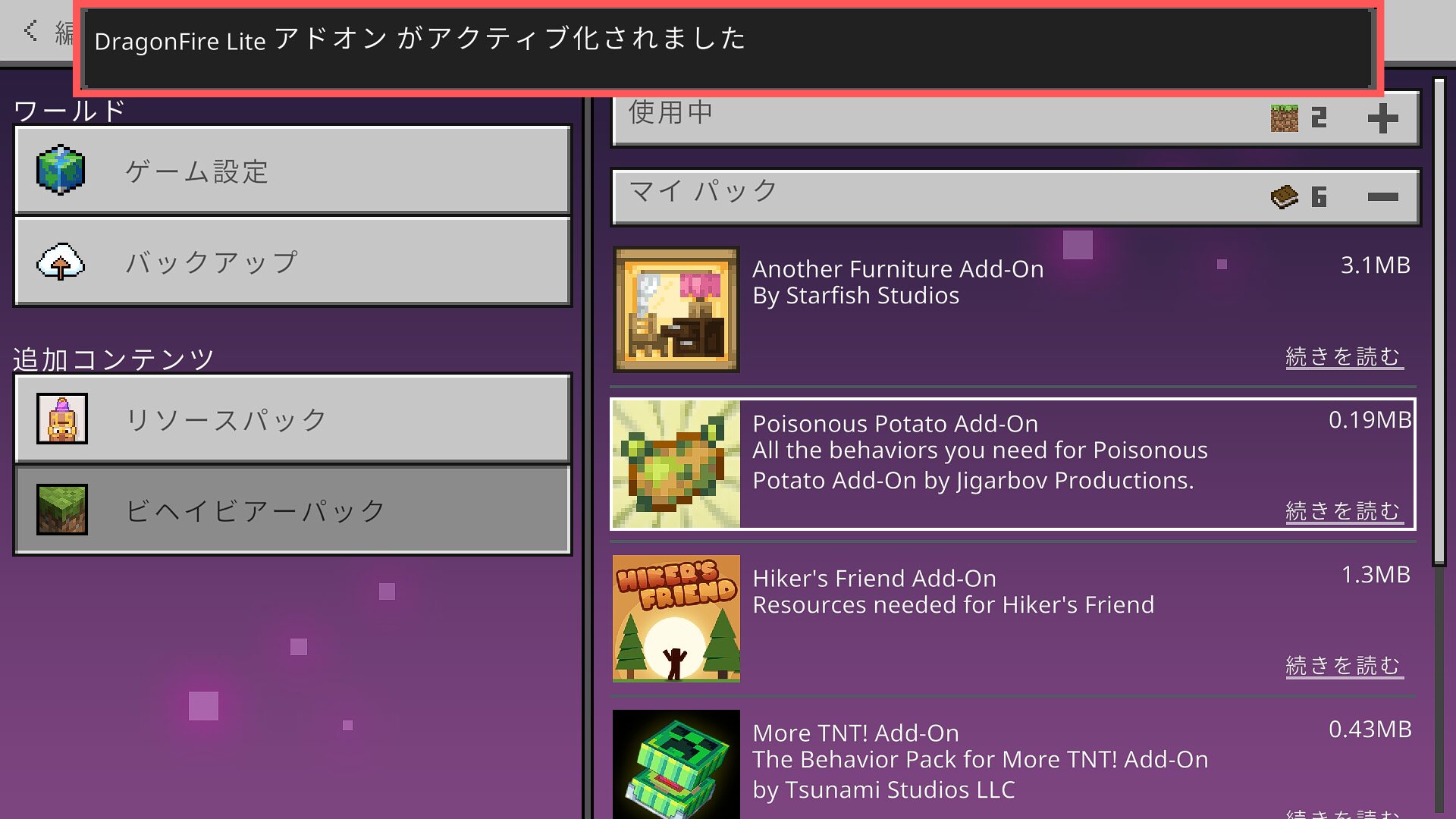The image size is (1456, 819).
Task: Click the pack list vertical scrollbar
Action: (1439, 322)
